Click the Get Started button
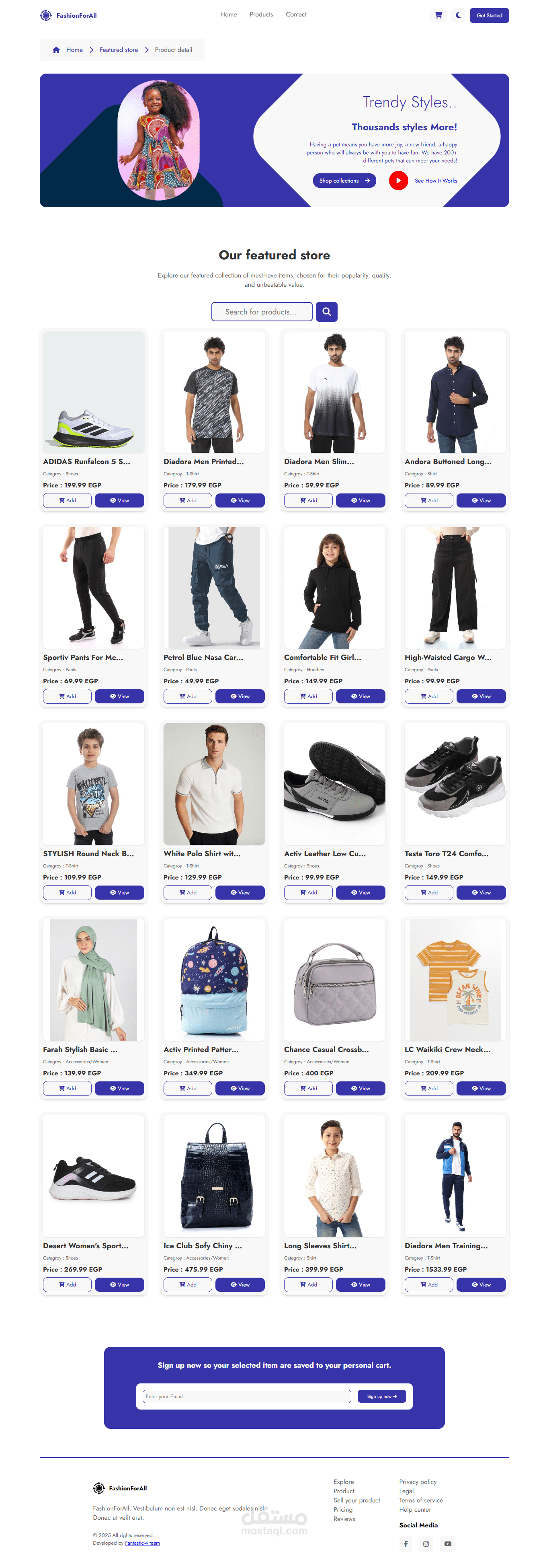The width and height of the screenshot is (549, 1568). [490, 15]
